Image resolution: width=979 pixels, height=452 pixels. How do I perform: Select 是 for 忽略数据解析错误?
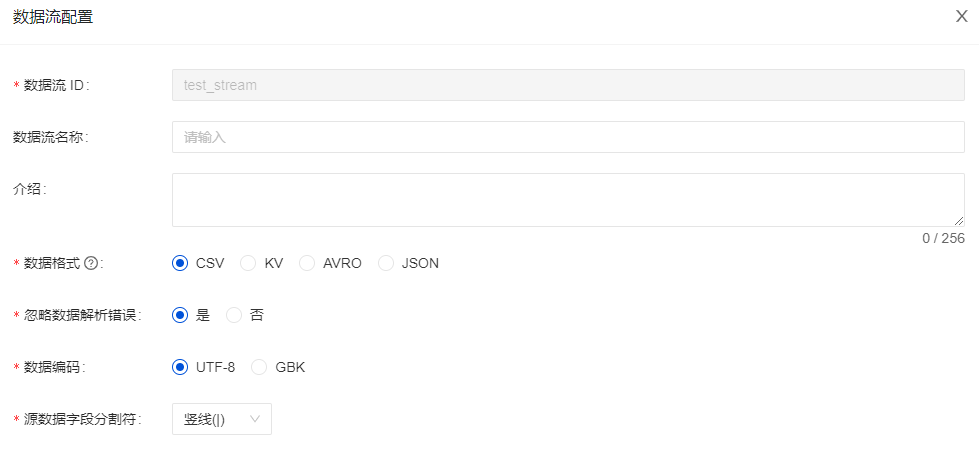180,315
